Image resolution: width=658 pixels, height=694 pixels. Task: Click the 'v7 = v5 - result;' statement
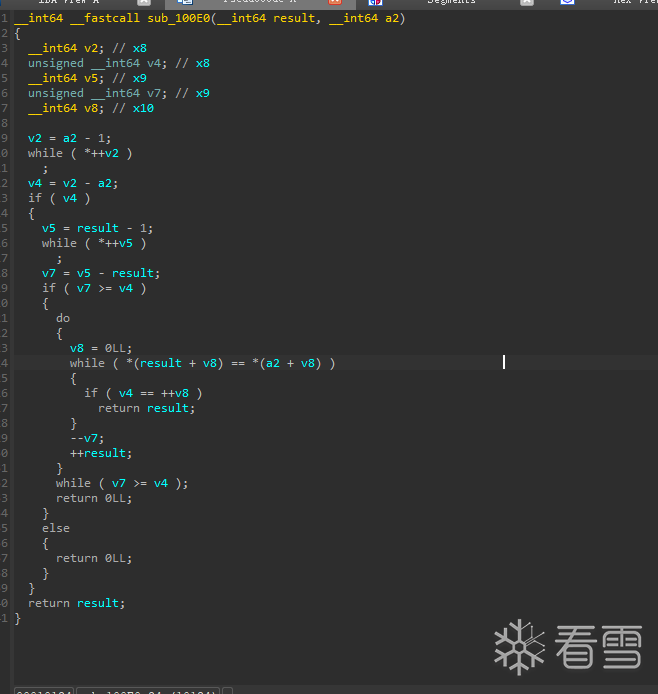point(101,273)
